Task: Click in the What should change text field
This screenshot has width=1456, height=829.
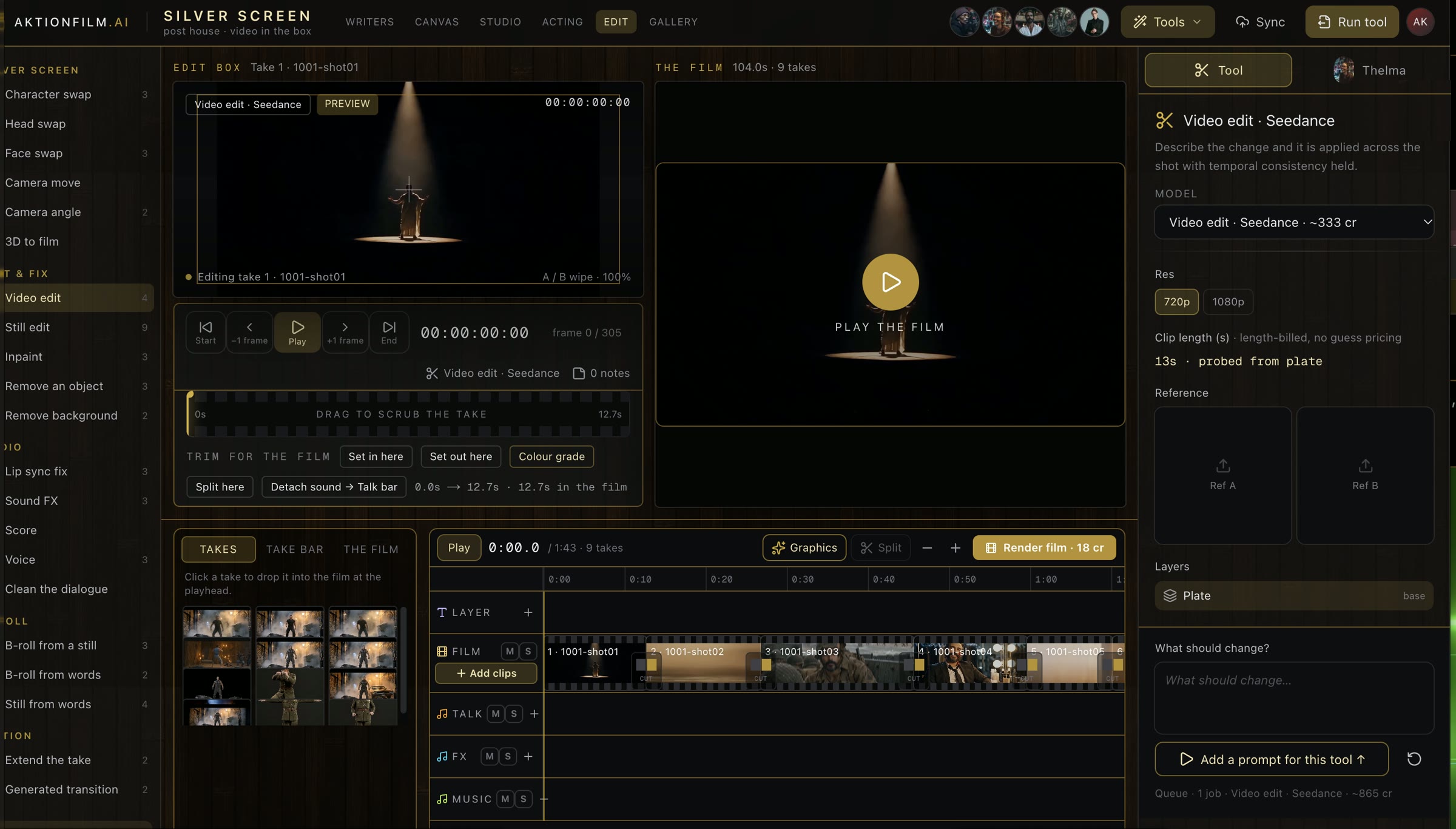Action: 1293,698
